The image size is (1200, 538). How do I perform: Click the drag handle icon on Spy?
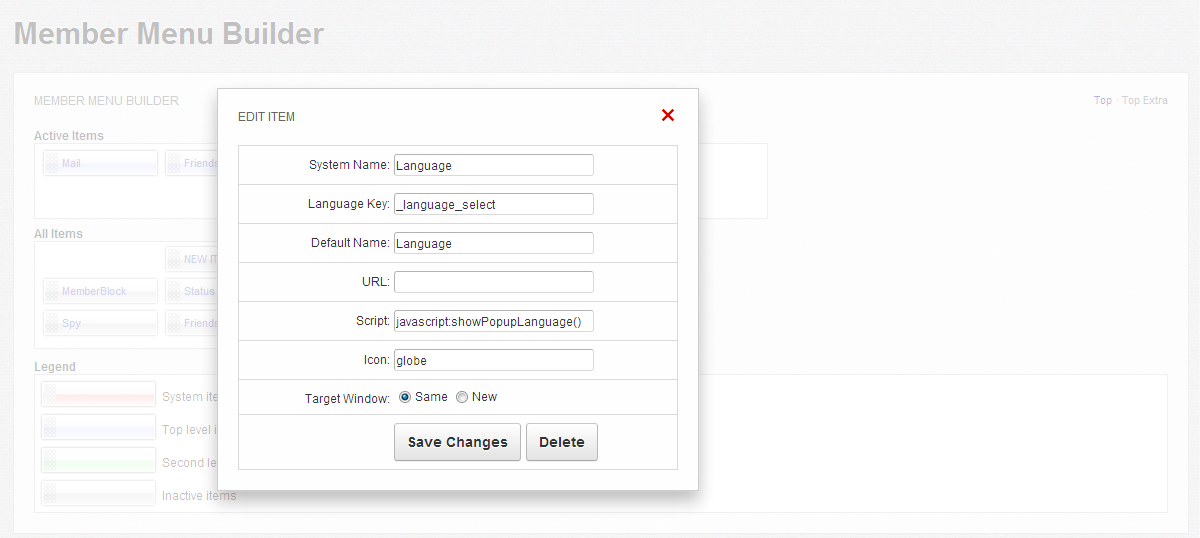coord(50,323)
